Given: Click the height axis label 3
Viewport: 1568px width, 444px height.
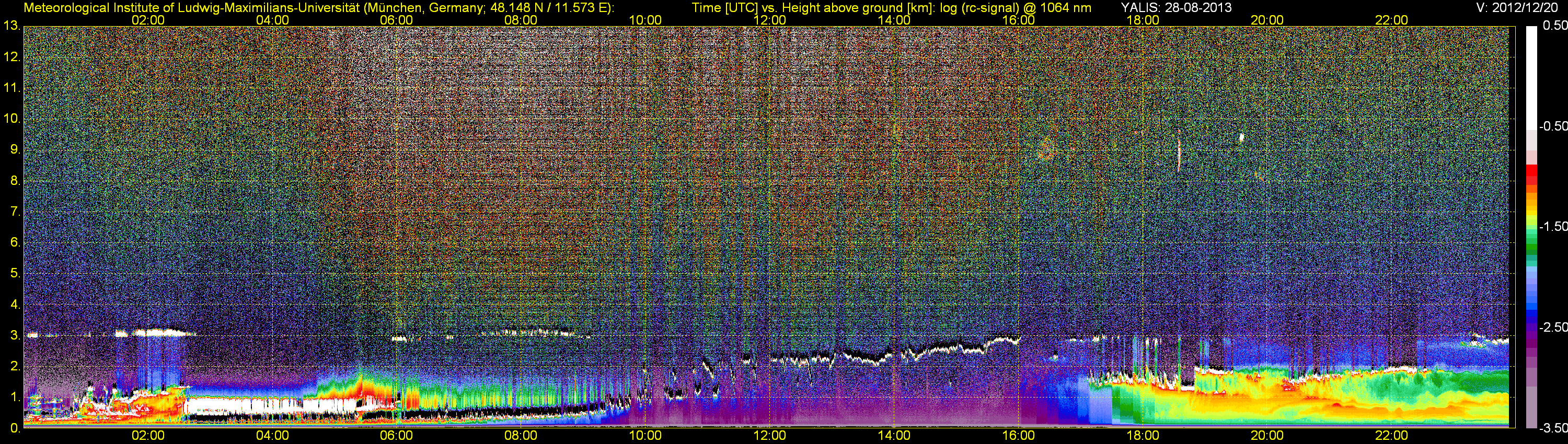Looking at the screenshot, I should pos(15,335).
